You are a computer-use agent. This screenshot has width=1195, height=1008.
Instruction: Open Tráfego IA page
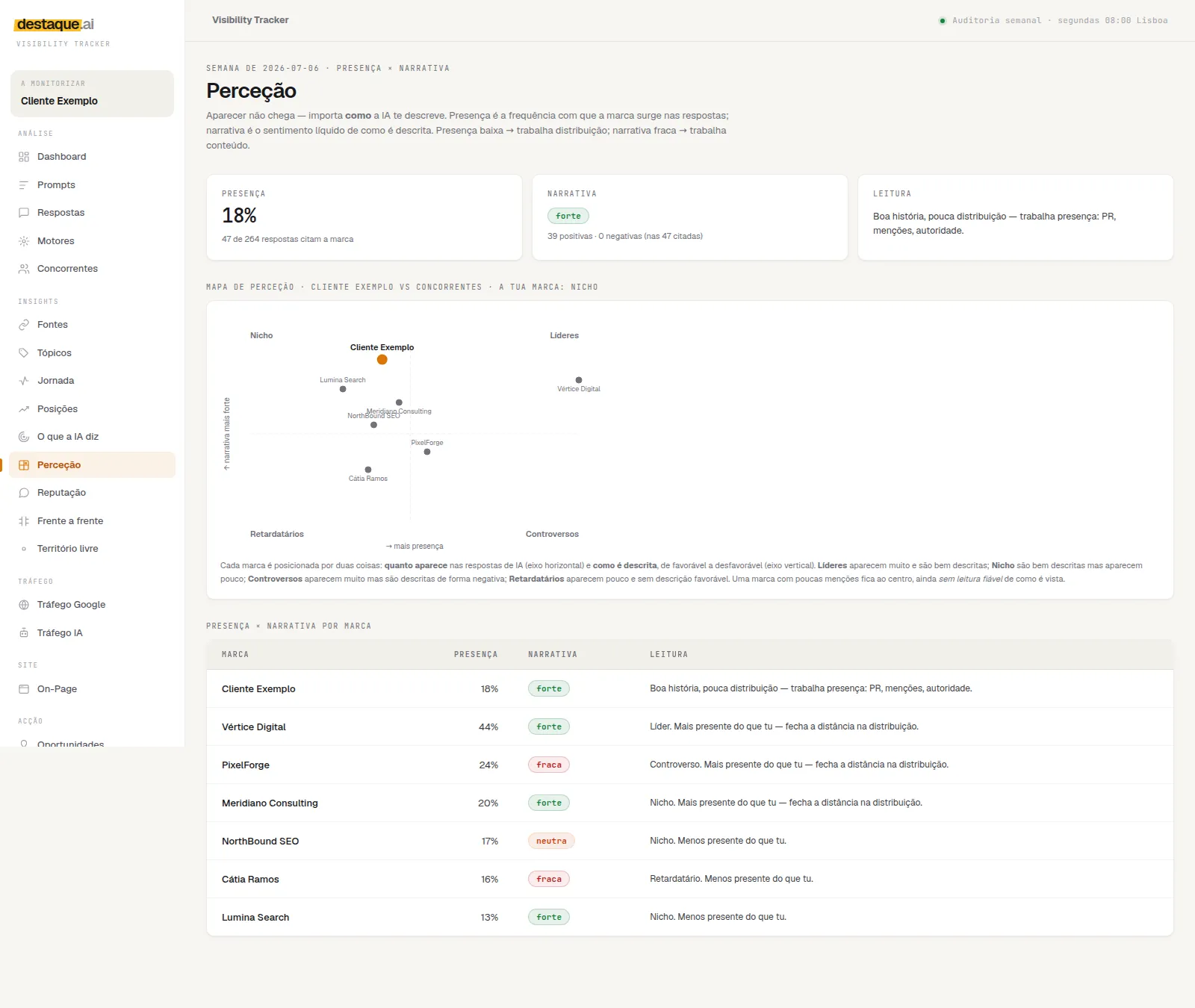93,633
